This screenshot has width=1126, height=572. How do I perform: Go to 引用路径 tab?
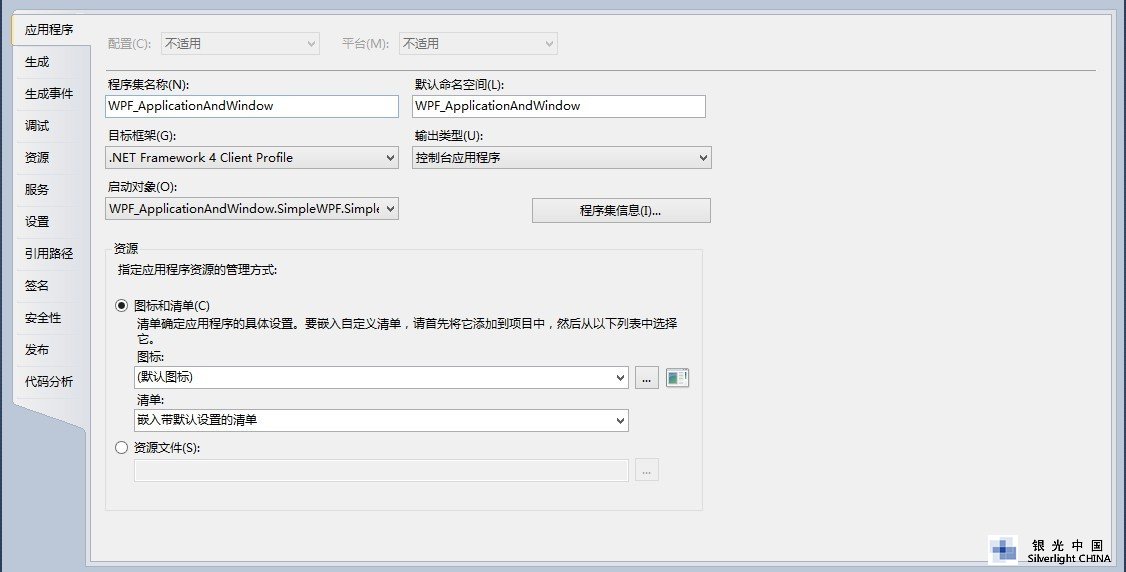click(x=49, y=253)
